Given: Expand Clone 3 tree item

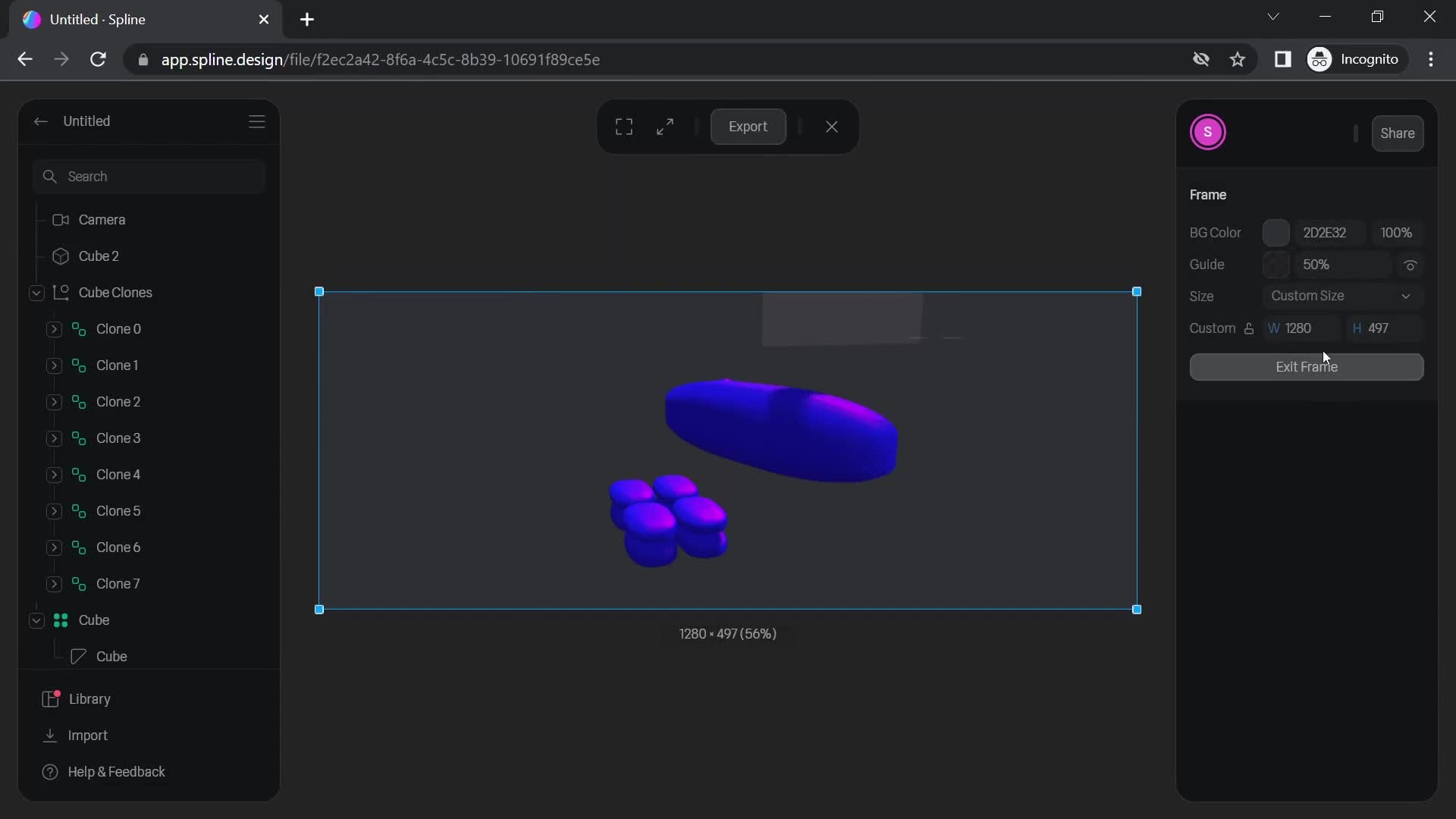Looking at the screenshot, I should [55, 437].
